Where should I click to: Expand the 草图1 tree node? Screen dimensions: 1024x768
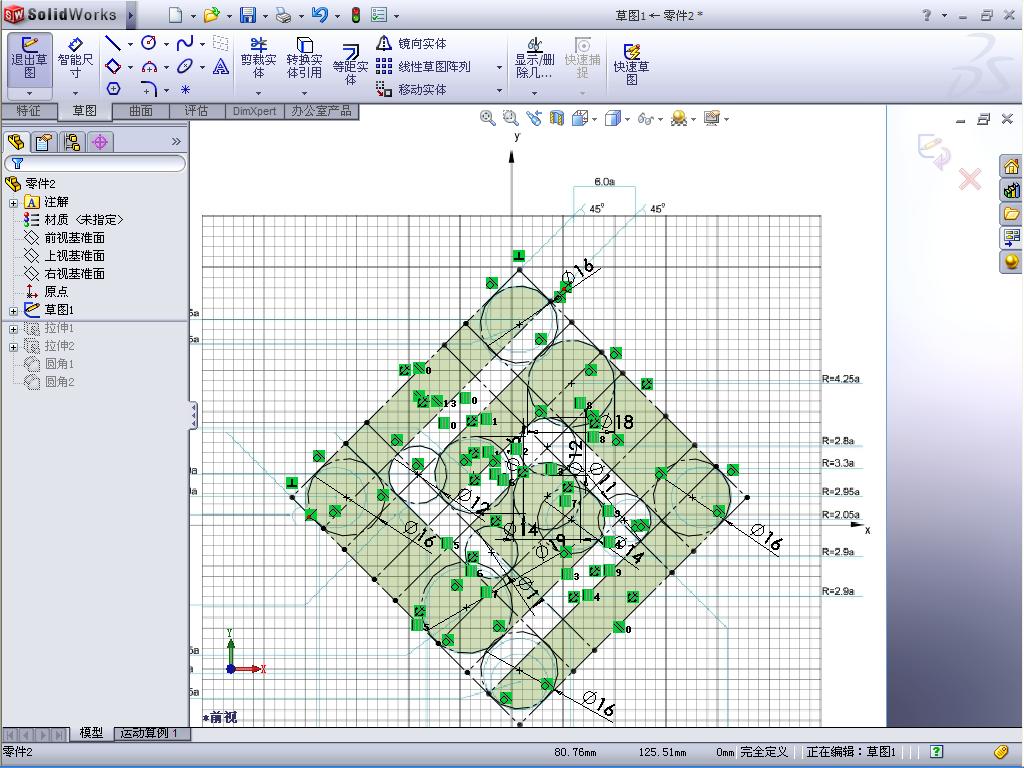13,311
